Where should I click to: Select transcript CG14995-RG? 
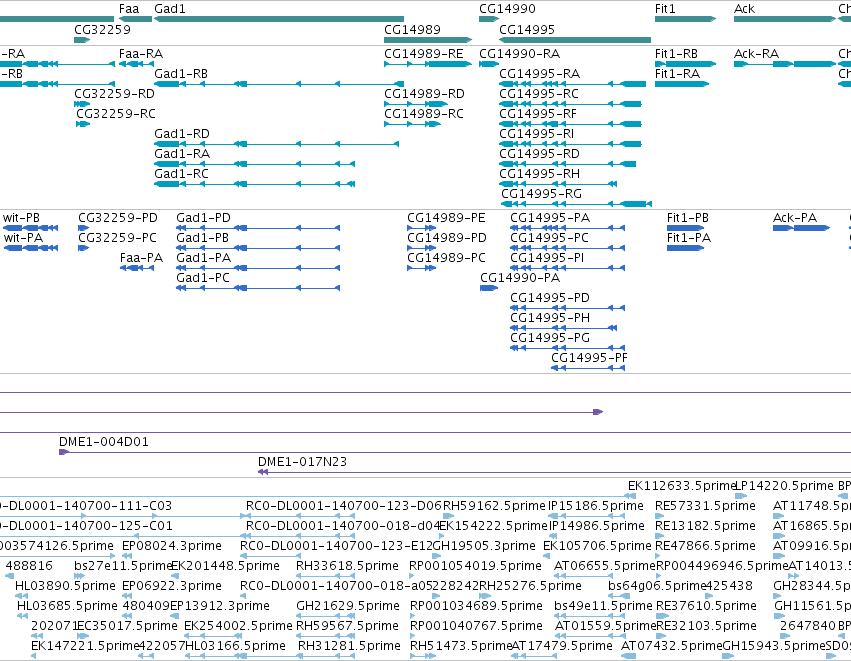click(x=576, y=204)
